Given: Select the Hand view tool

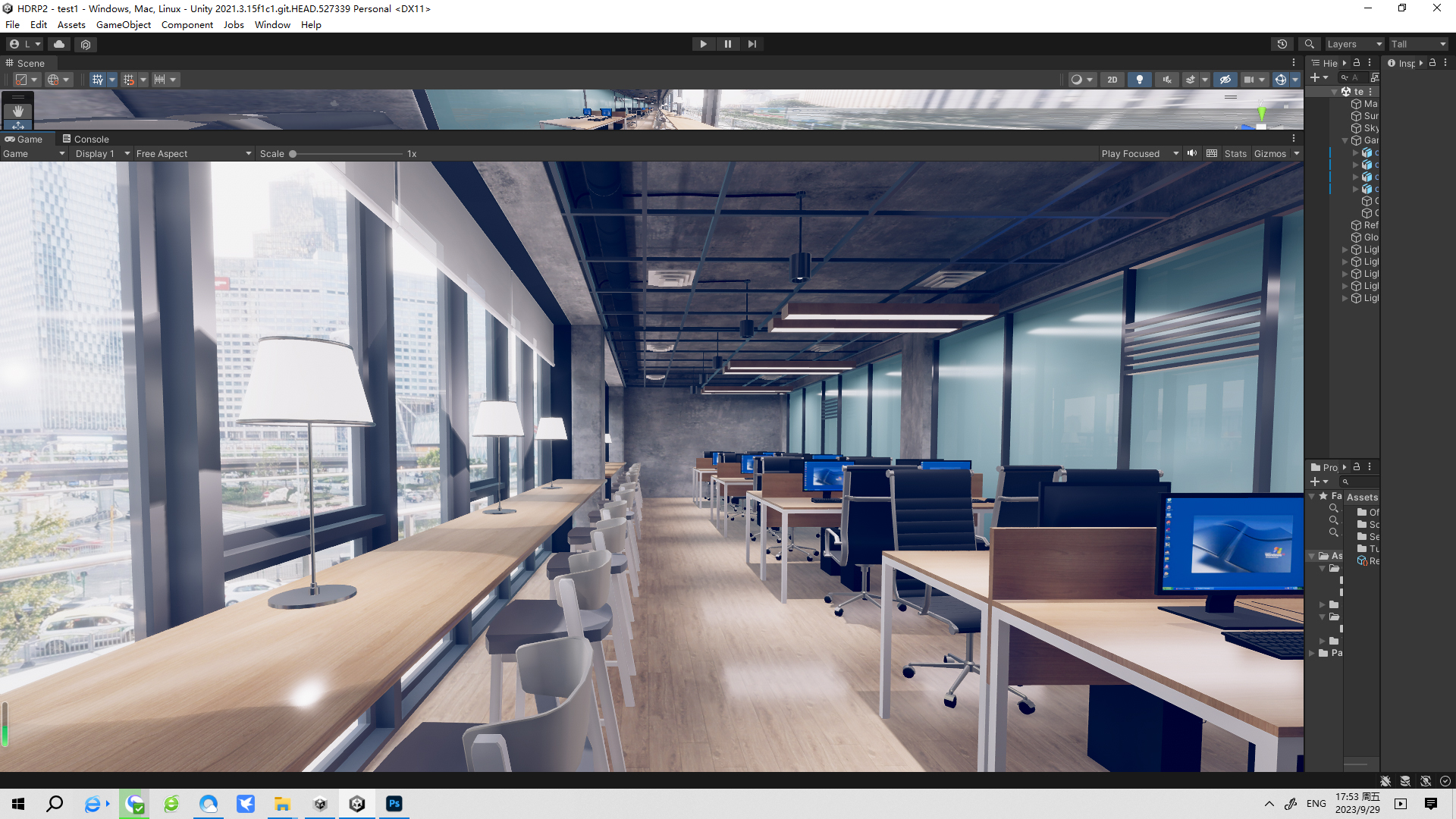Looking at the screenshot, I should (x=18, y=111).
